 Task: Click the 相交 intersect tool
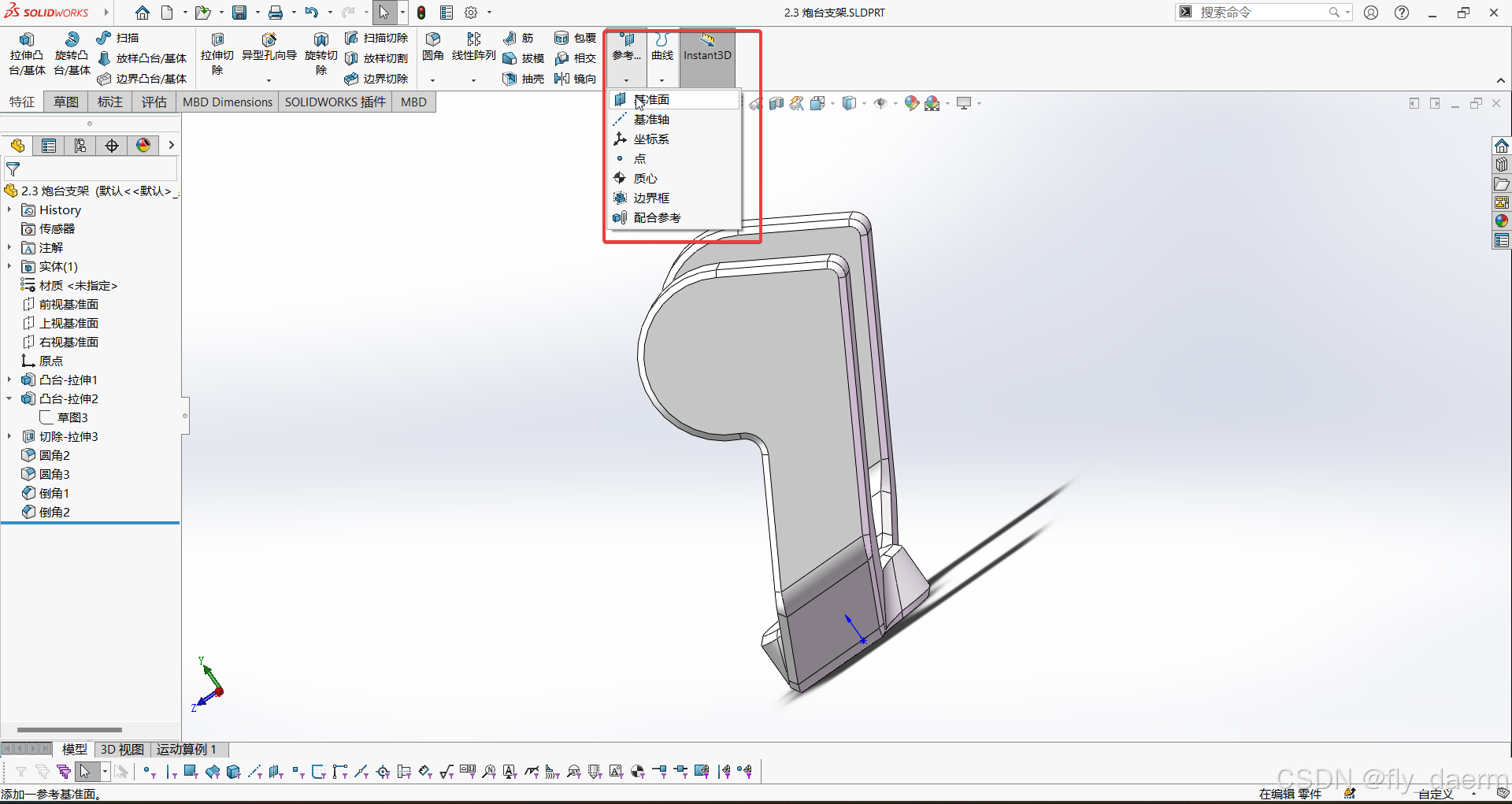click(576, 58)
